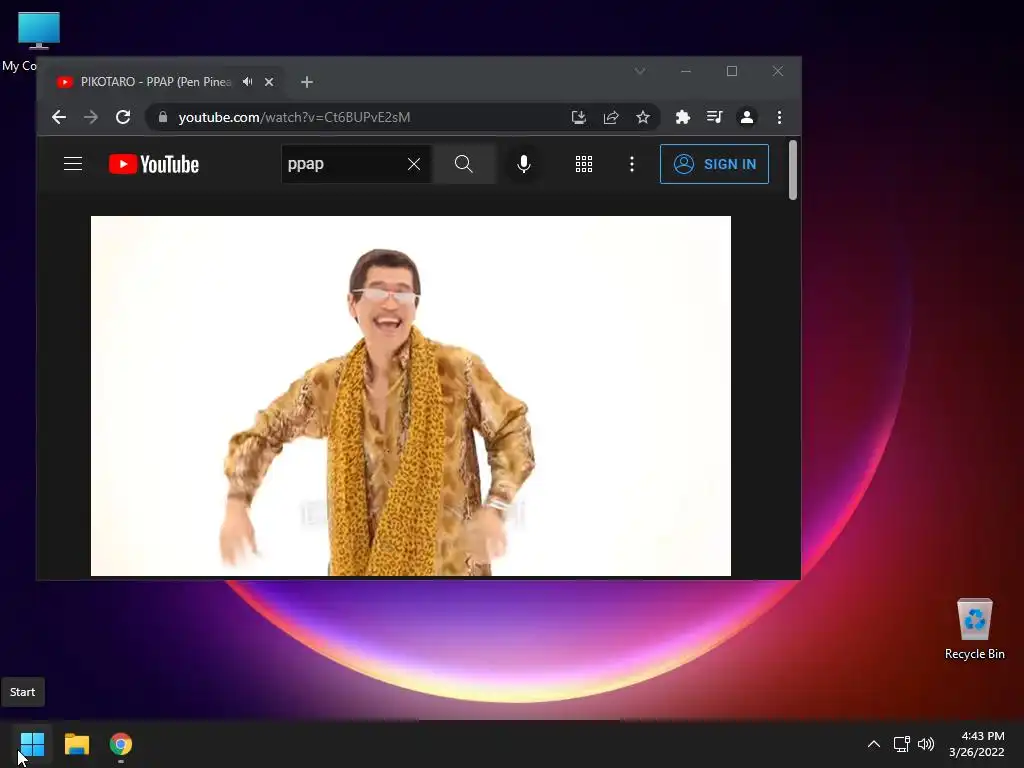Click the YouTube search magnifier button
This screenshot has height=768, width=1024.
pyautogui.click(x=464, y=164)
